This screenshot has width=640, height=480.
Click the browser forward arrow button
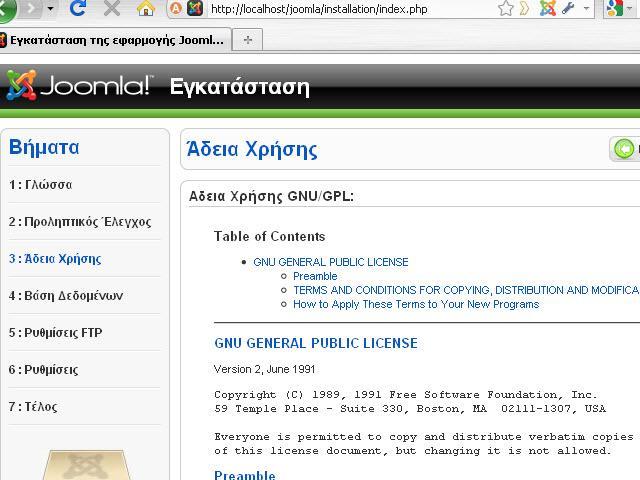coord(31,8)
